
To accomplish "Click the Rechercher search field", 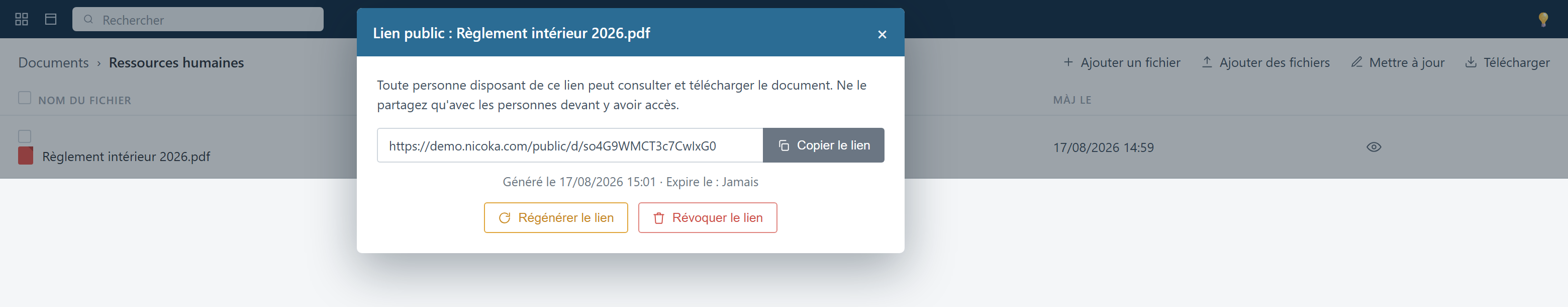I will pos(198,20).
